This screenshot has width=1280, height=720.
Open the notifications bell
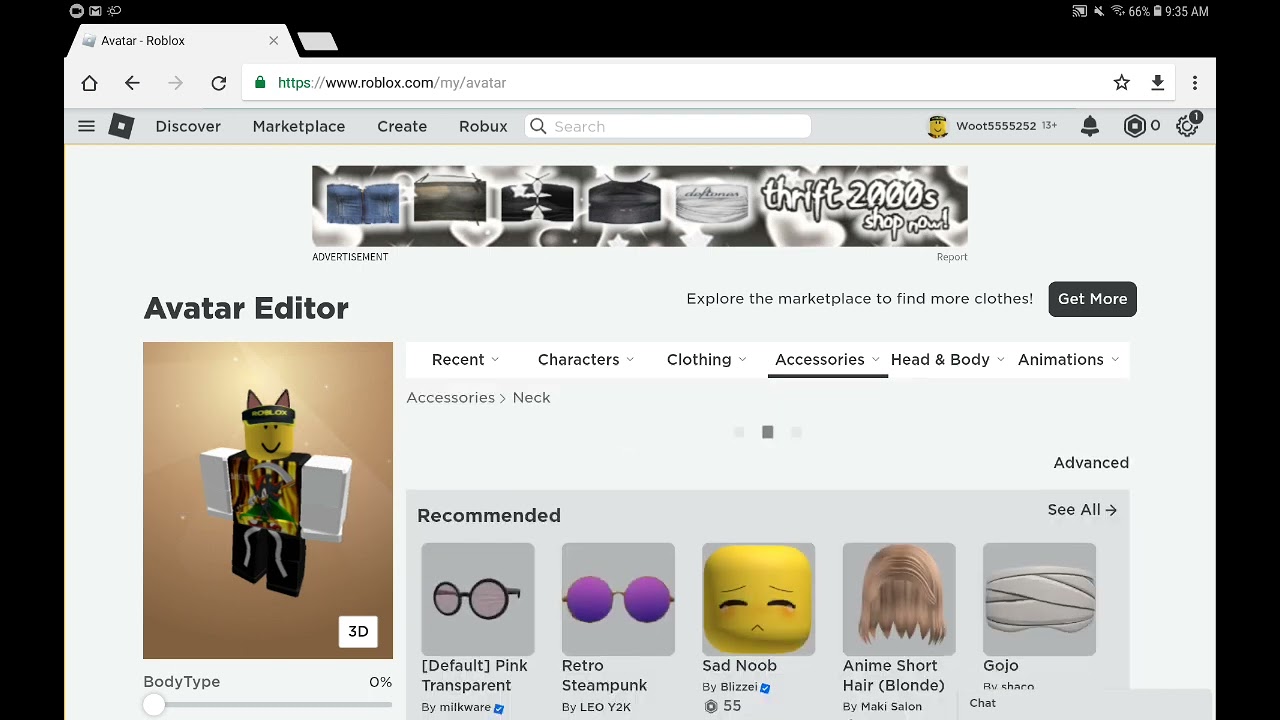click(1090, 126)
